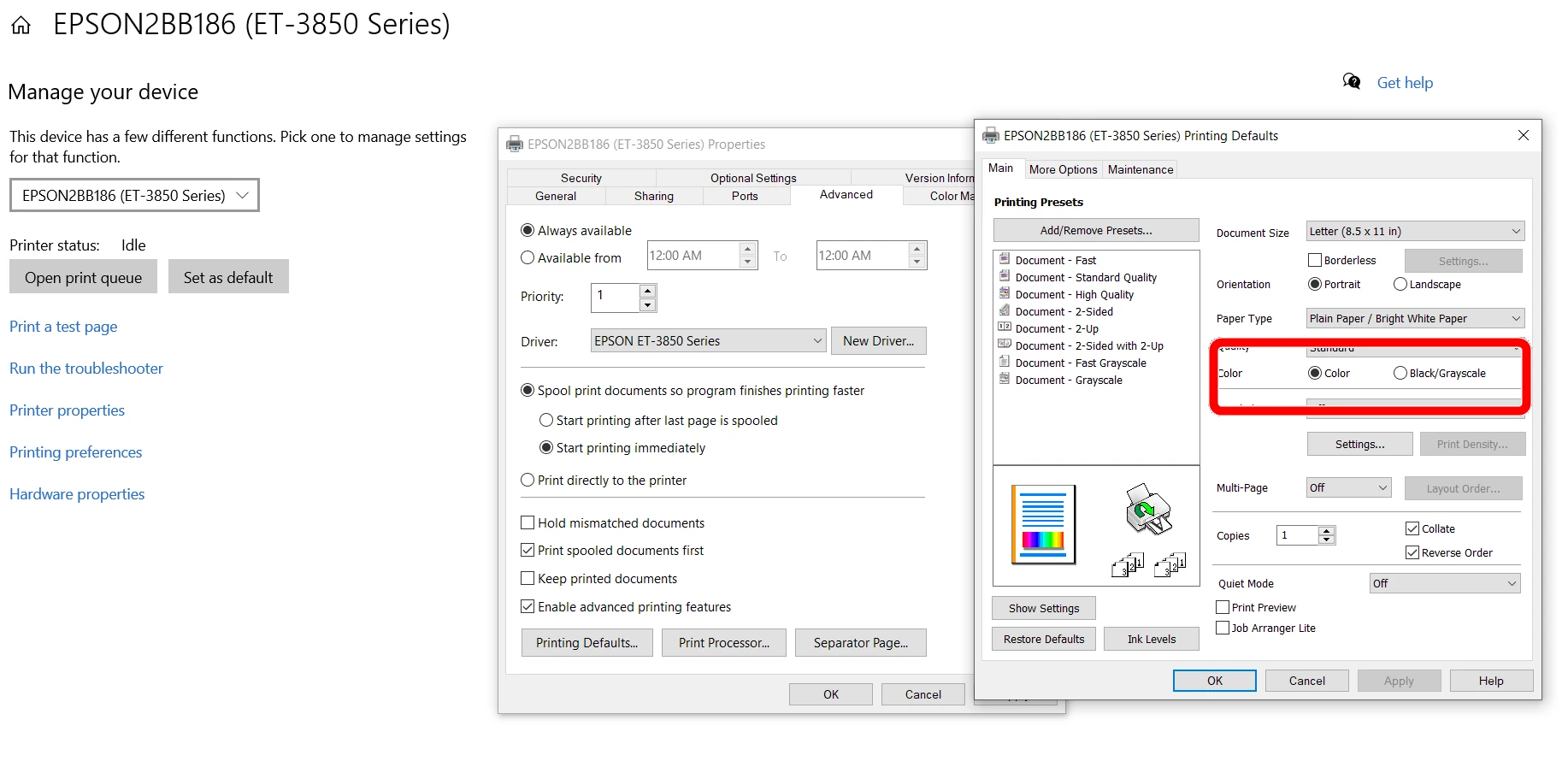Toggle Print spooled documents first
Viewport: 1568px width, 773px height.
point(528,550)
